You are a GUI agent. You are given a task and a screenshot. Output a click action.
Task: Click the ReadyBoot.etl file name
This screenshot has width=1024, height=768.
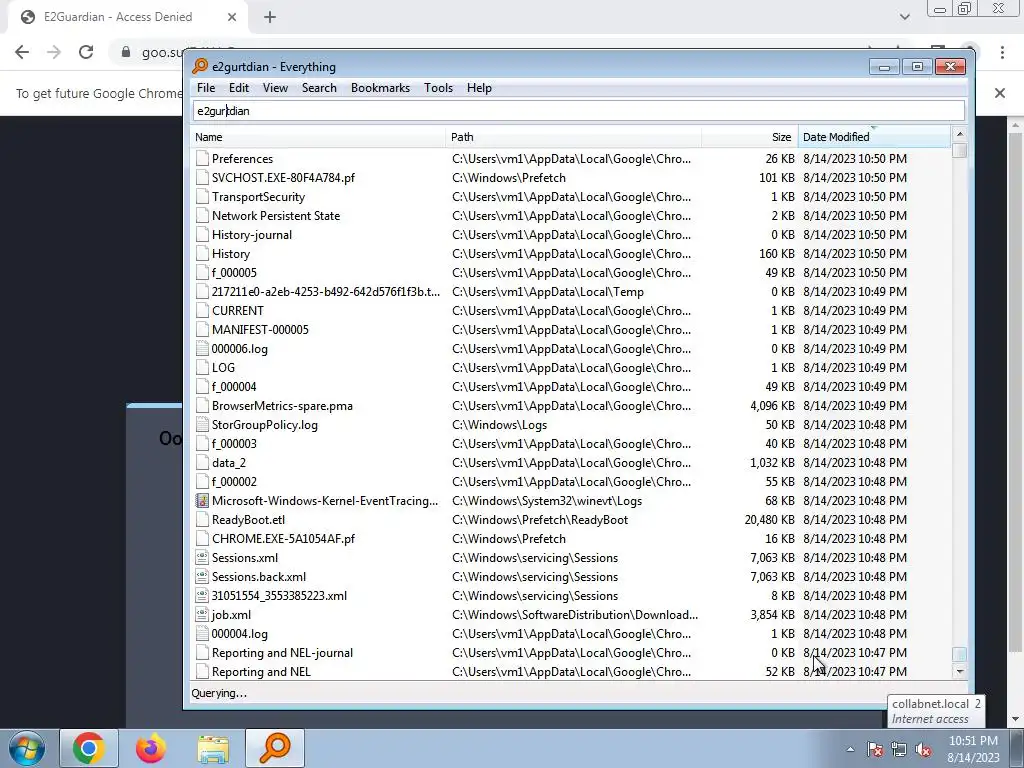[x=248, y=520]
